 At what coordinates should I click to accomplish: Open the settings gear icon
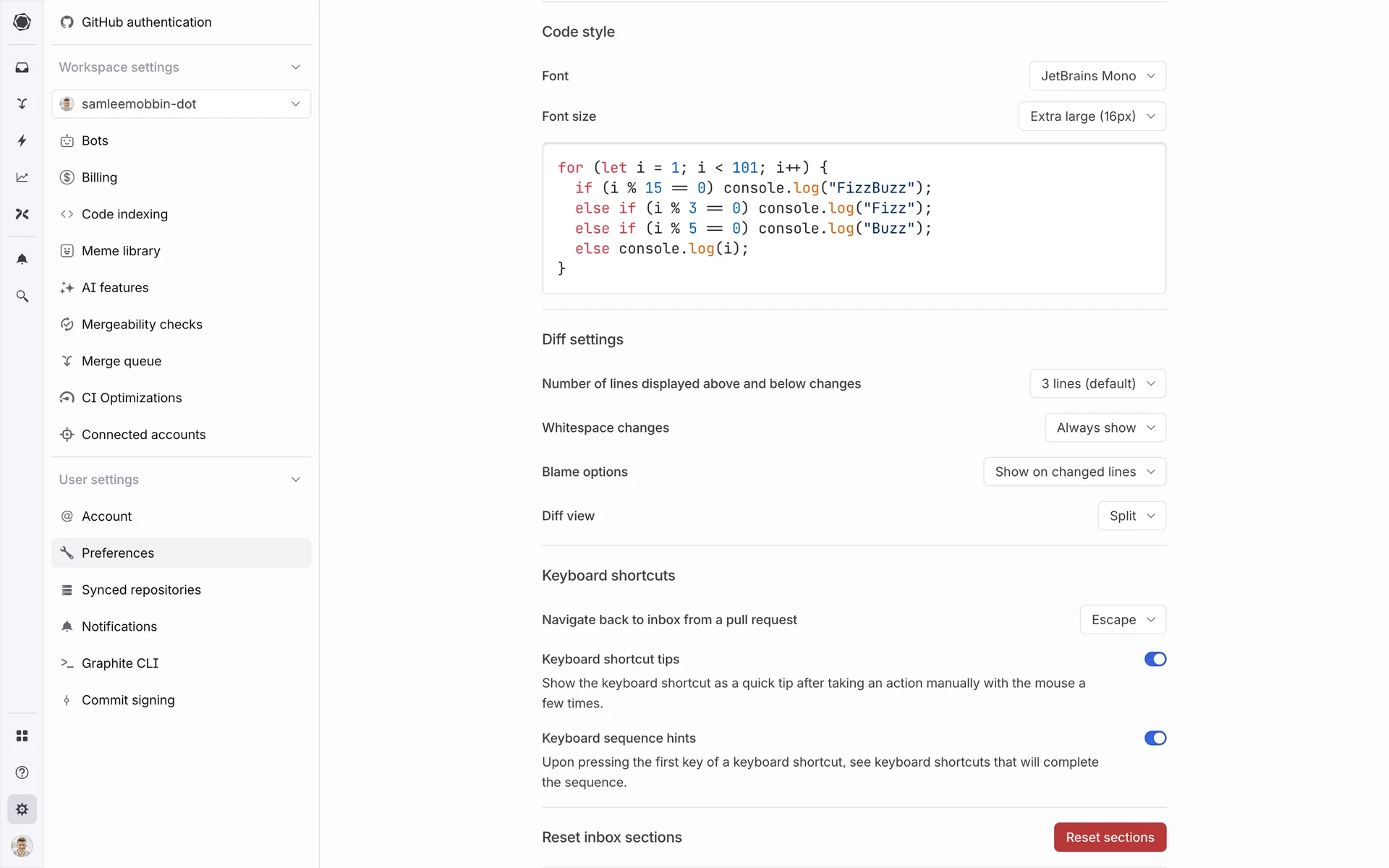tap(22, 809)
